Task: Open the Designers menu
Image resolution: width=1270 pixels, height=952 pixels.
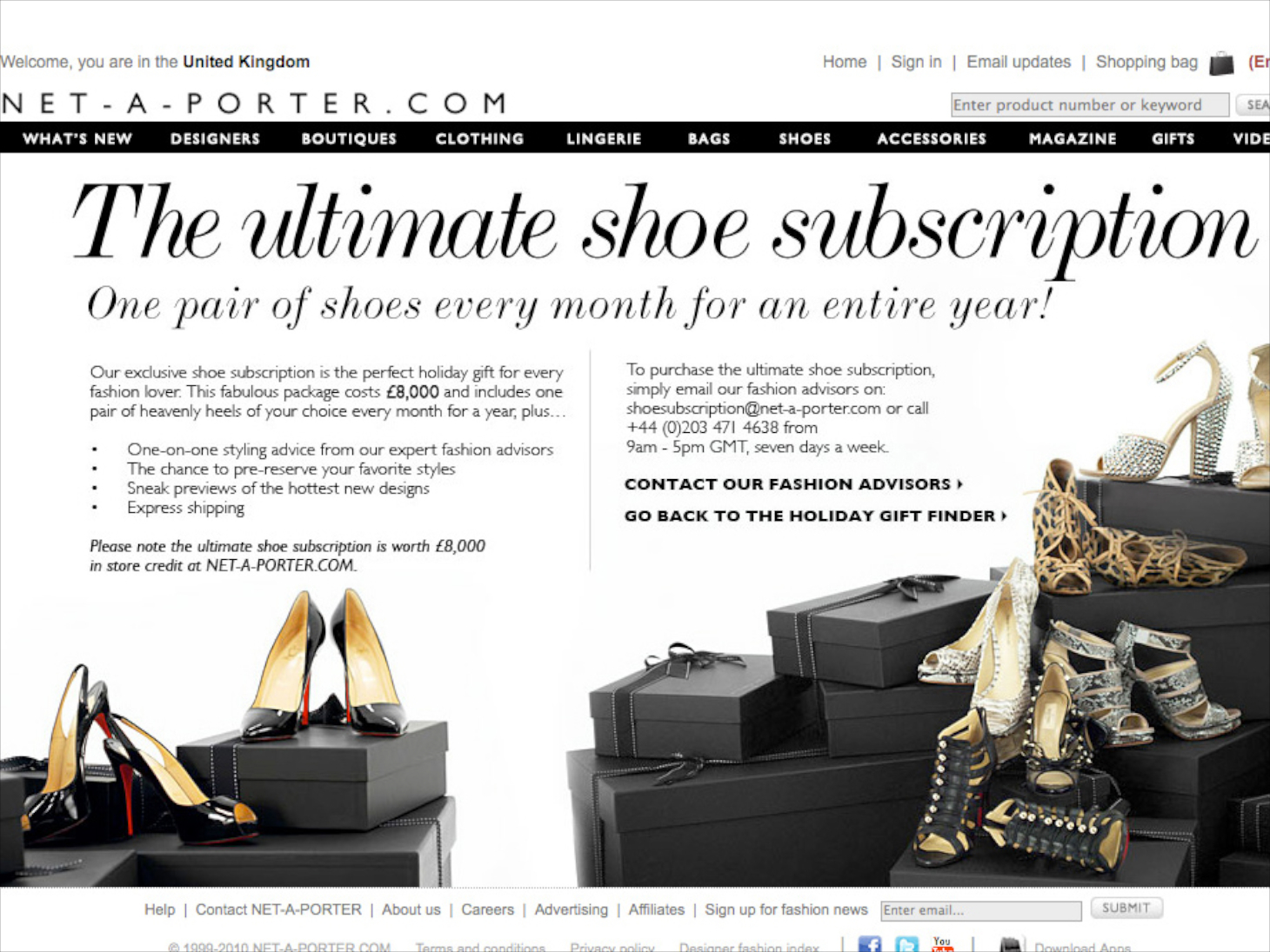Action: pyautogui.click(x=215, y=138)
